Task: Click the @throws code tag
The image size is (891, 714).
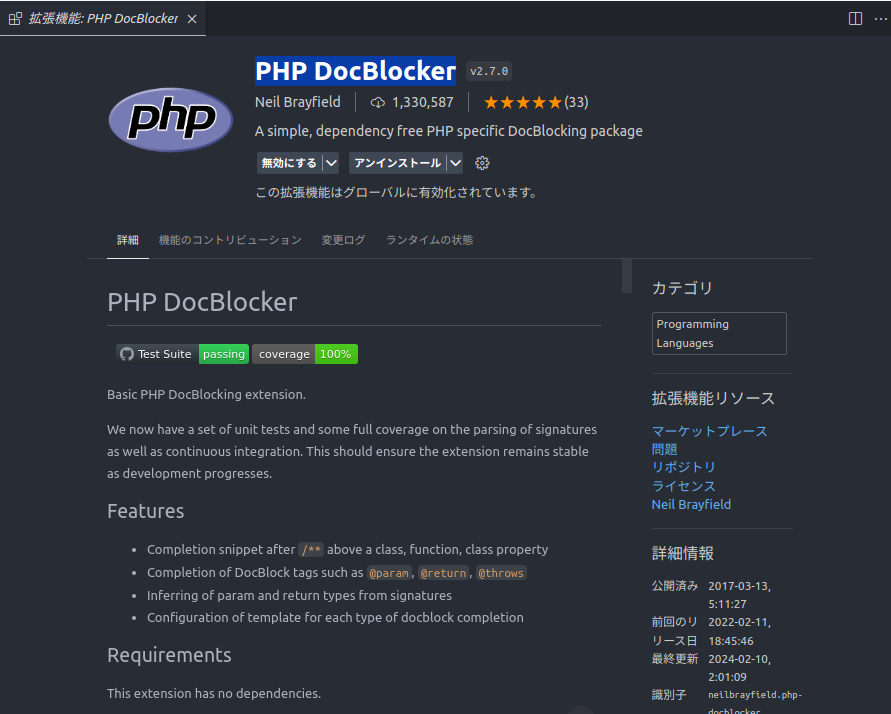Action: pos(501,573)
